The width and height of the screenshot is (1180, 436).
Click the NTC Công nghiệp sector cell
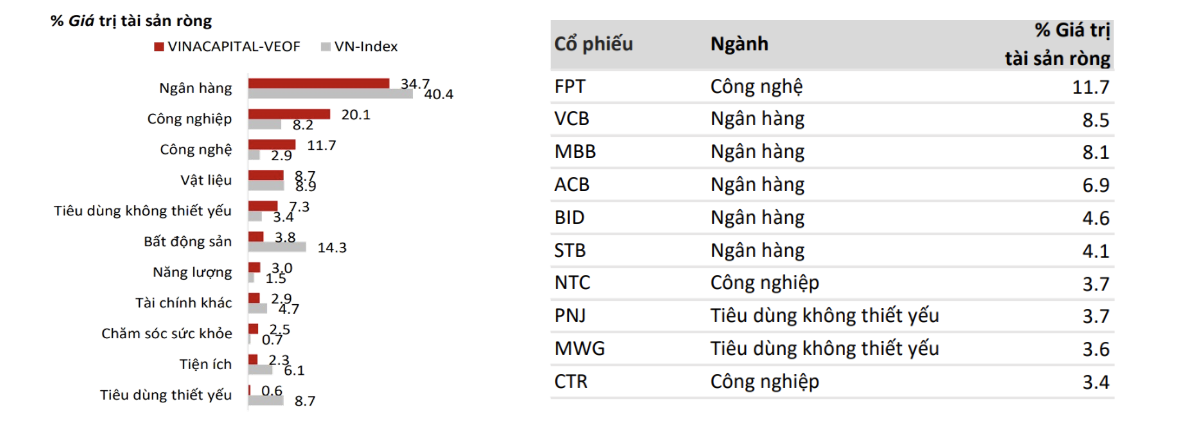pos(764,284)
